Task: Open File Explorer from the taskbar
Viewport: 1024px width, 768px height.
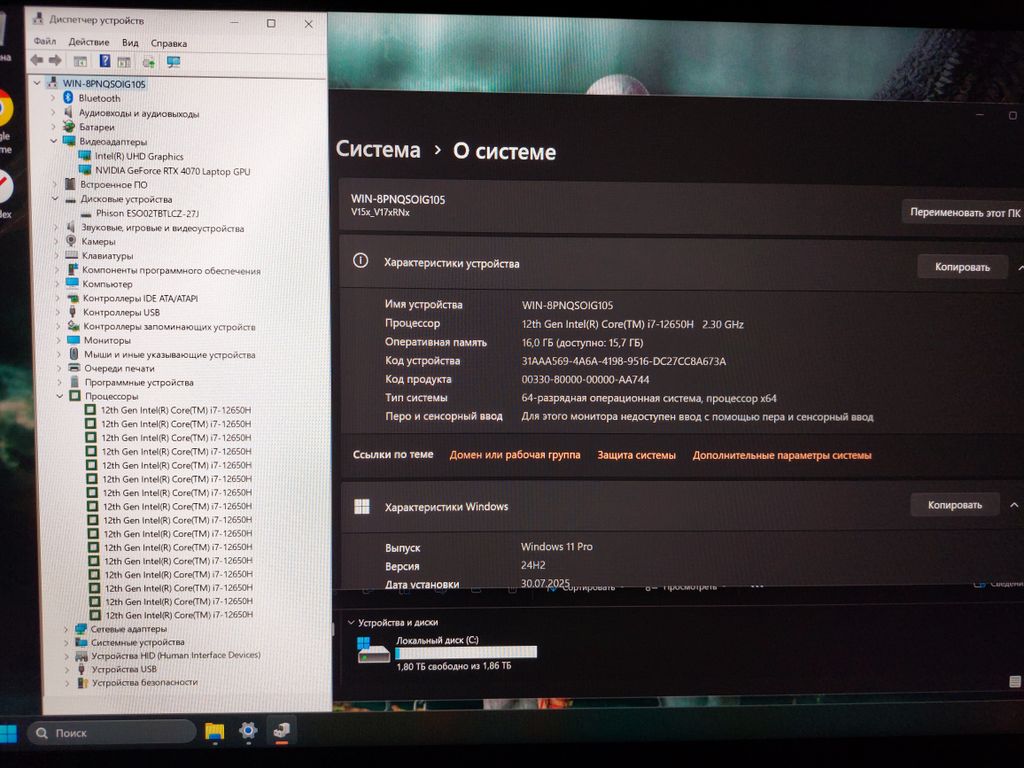Action: 214,732
